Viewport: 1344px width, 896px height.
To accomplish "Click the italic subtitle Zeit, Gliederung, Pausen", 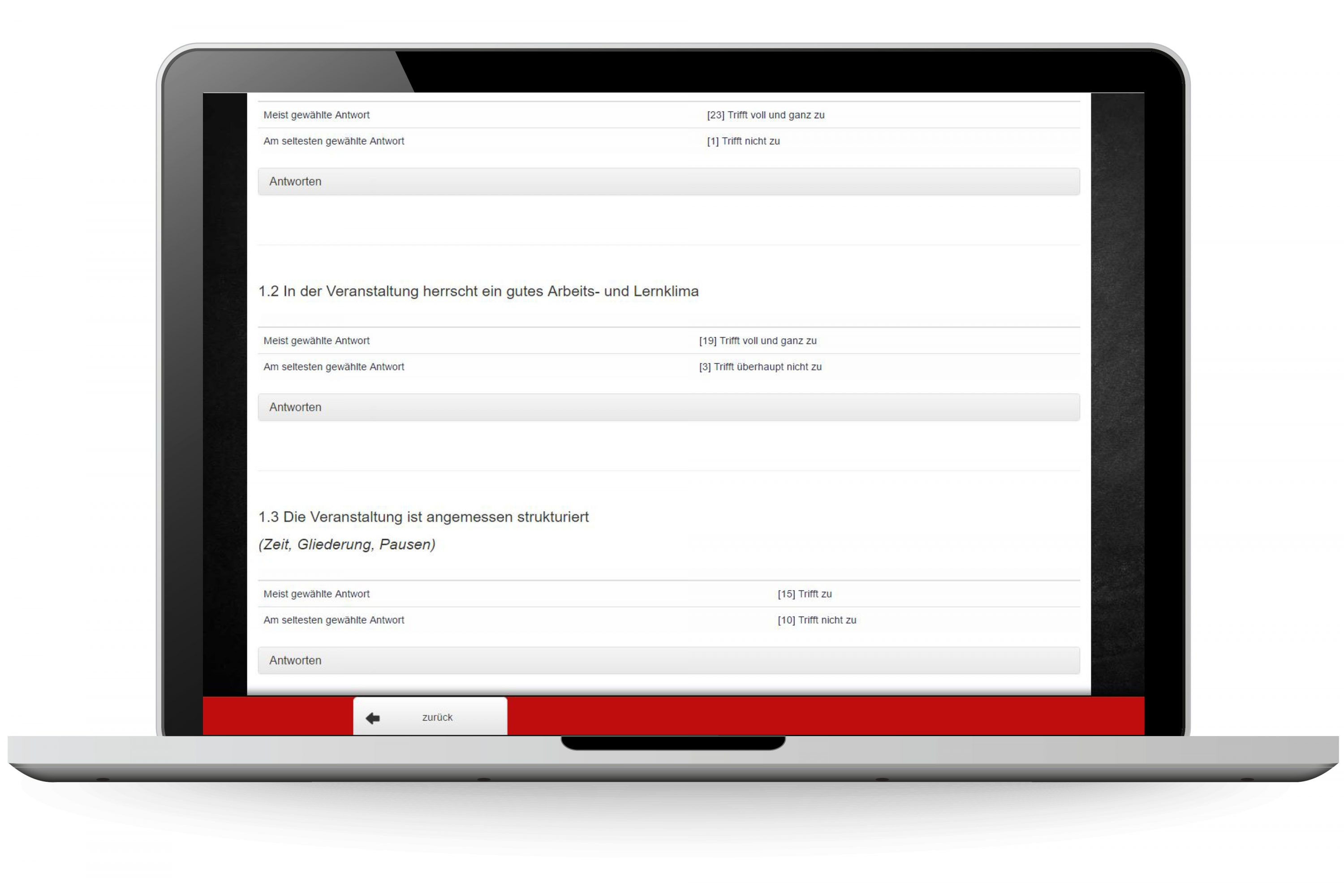I will tap(347, 545).
